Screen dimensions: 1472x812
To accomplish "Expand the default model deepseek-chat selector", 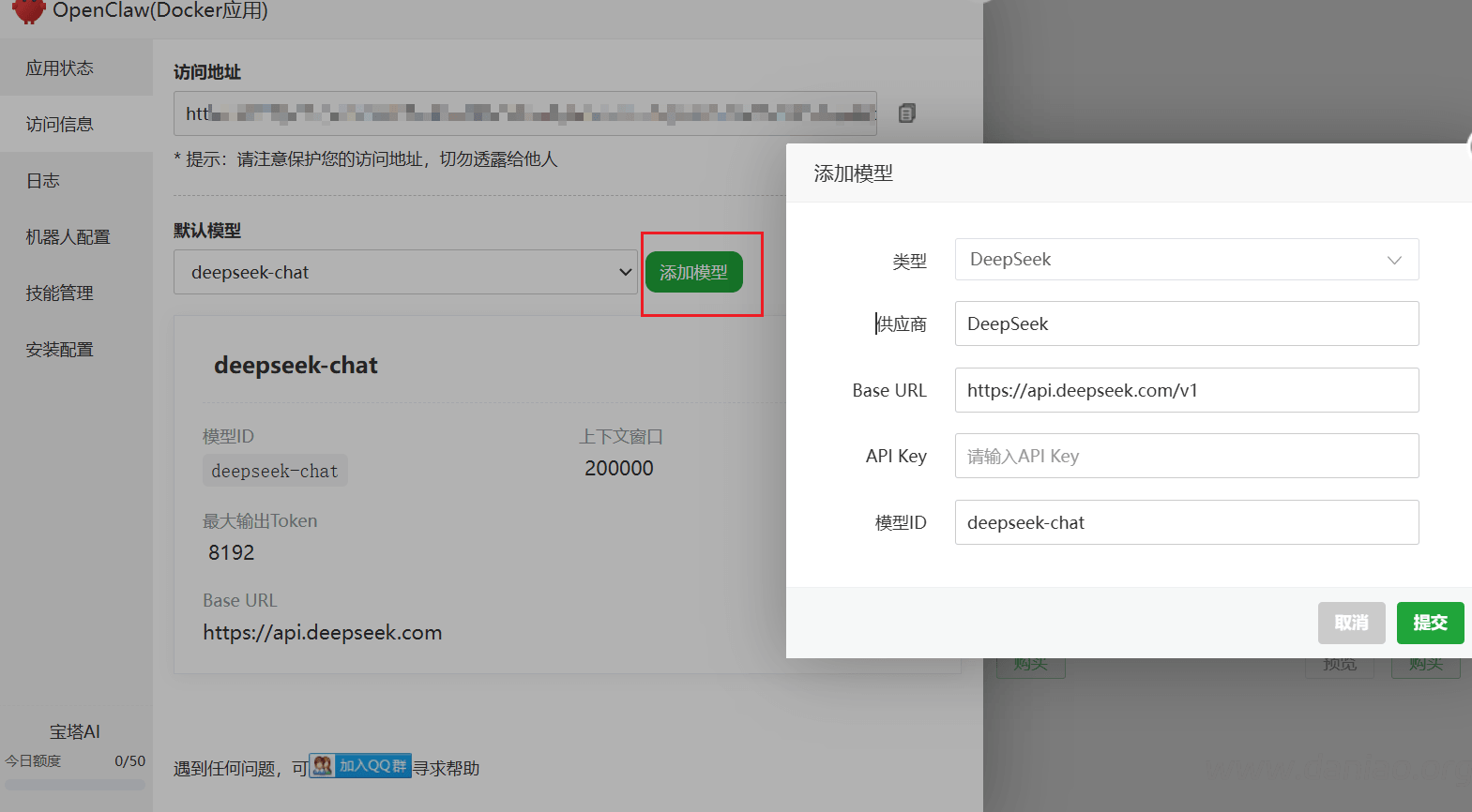I will (x=405, y=272).
